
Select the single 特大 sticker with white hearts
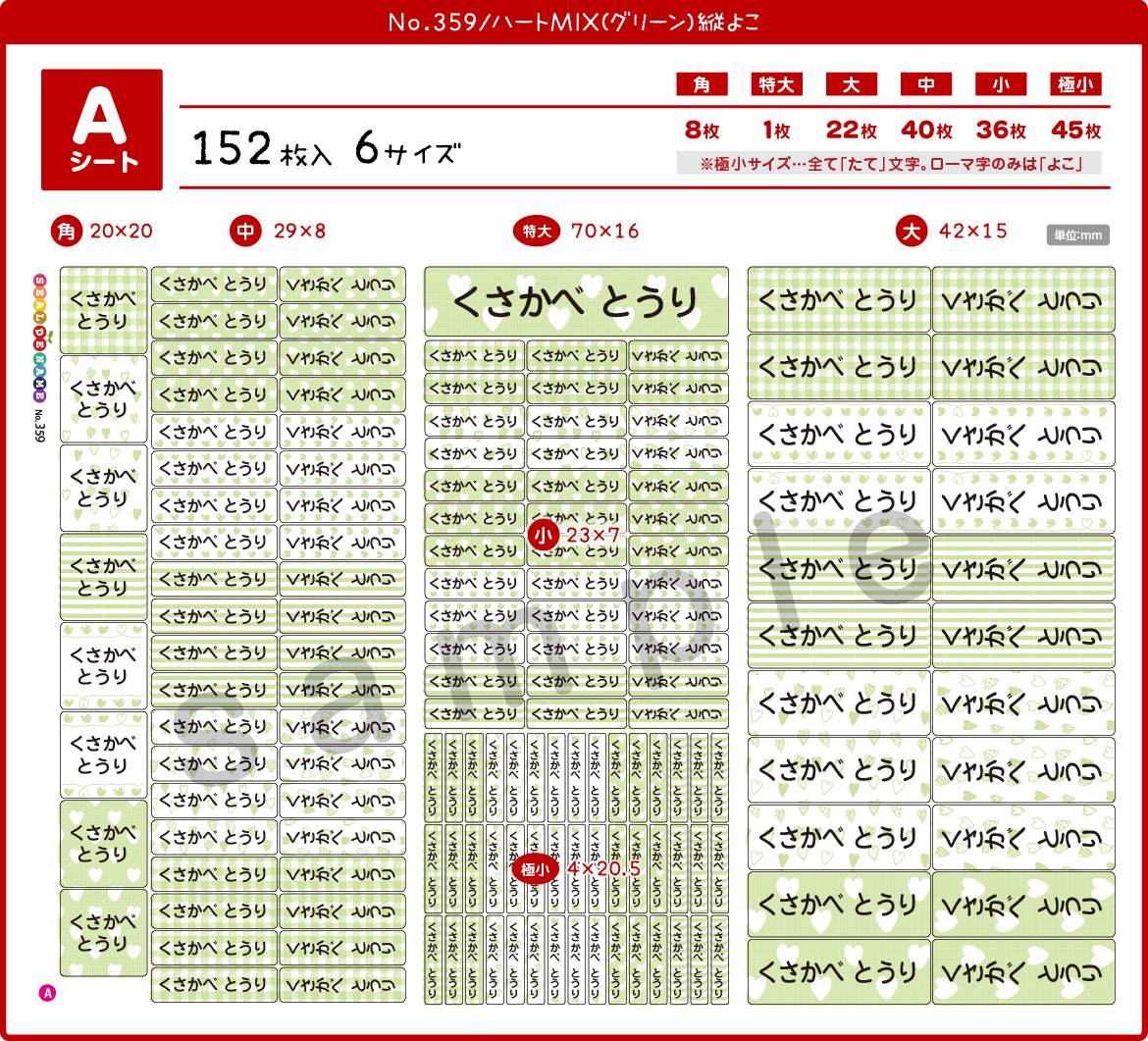coord(576,301)
